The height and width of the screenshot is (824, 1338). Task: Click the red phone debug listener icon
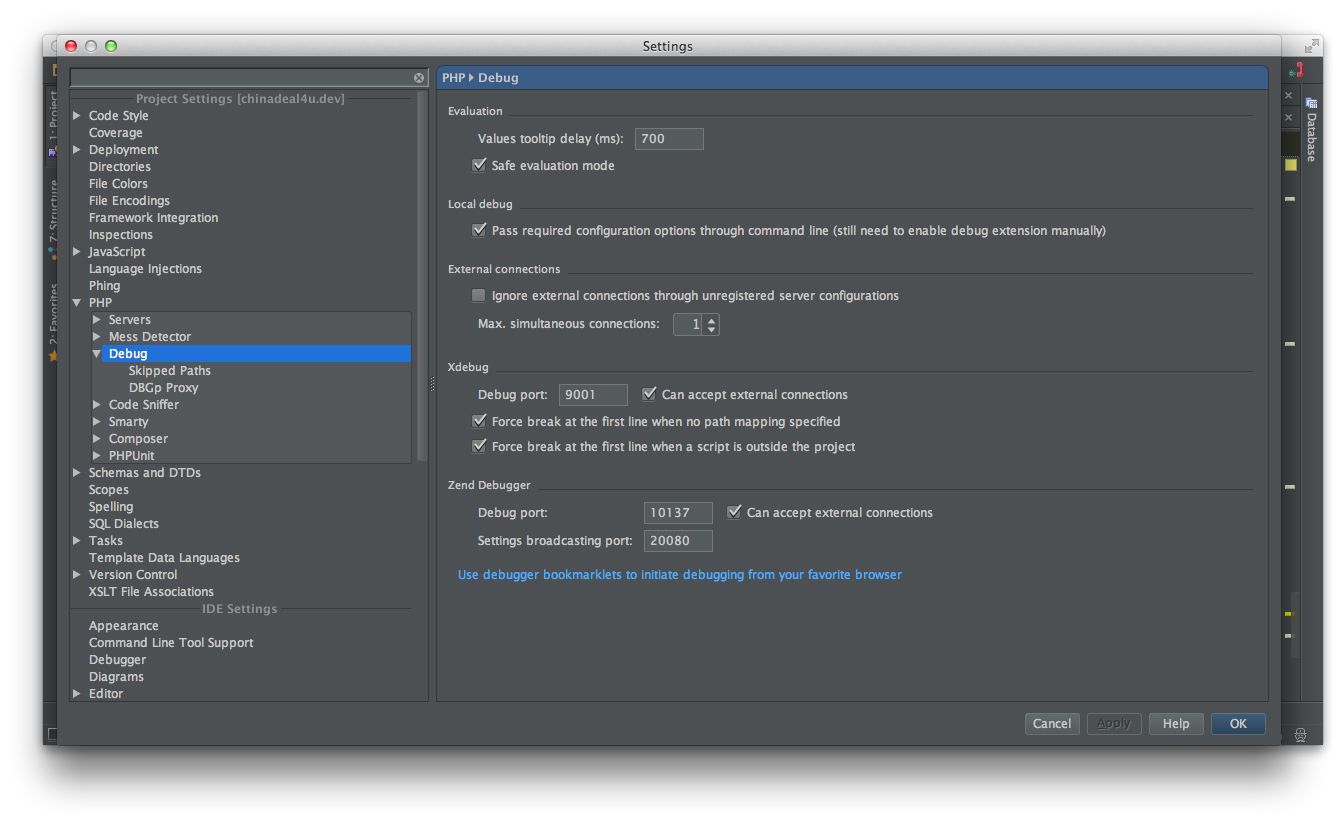point(1296,70)
